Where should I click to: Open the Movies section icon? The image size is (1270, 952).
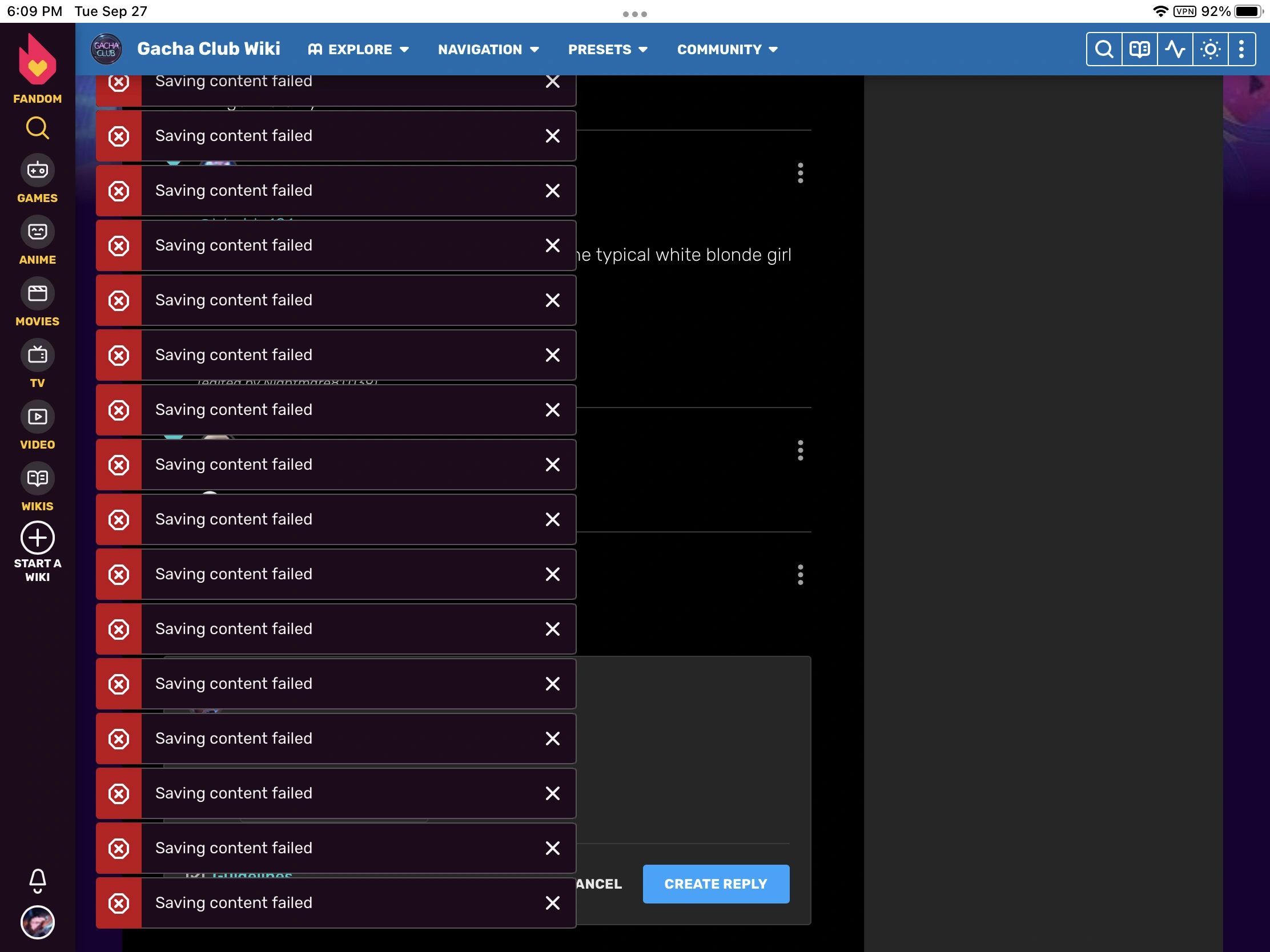(x=37, y=294)
